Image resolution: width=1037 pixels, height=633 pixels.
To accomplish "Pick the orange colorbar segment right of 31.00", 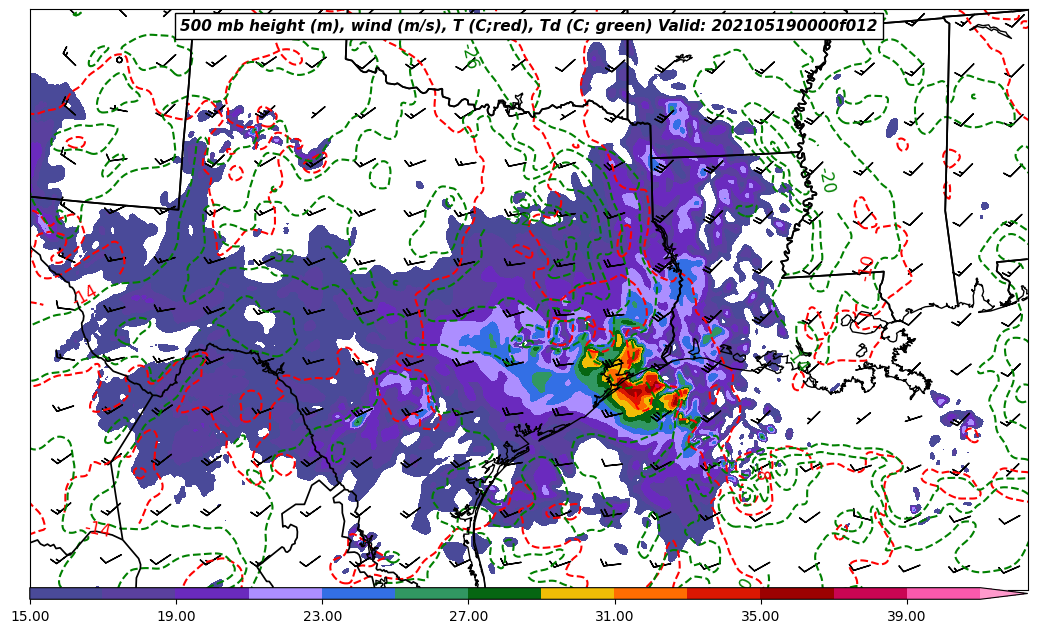I will tap(650, 593).
